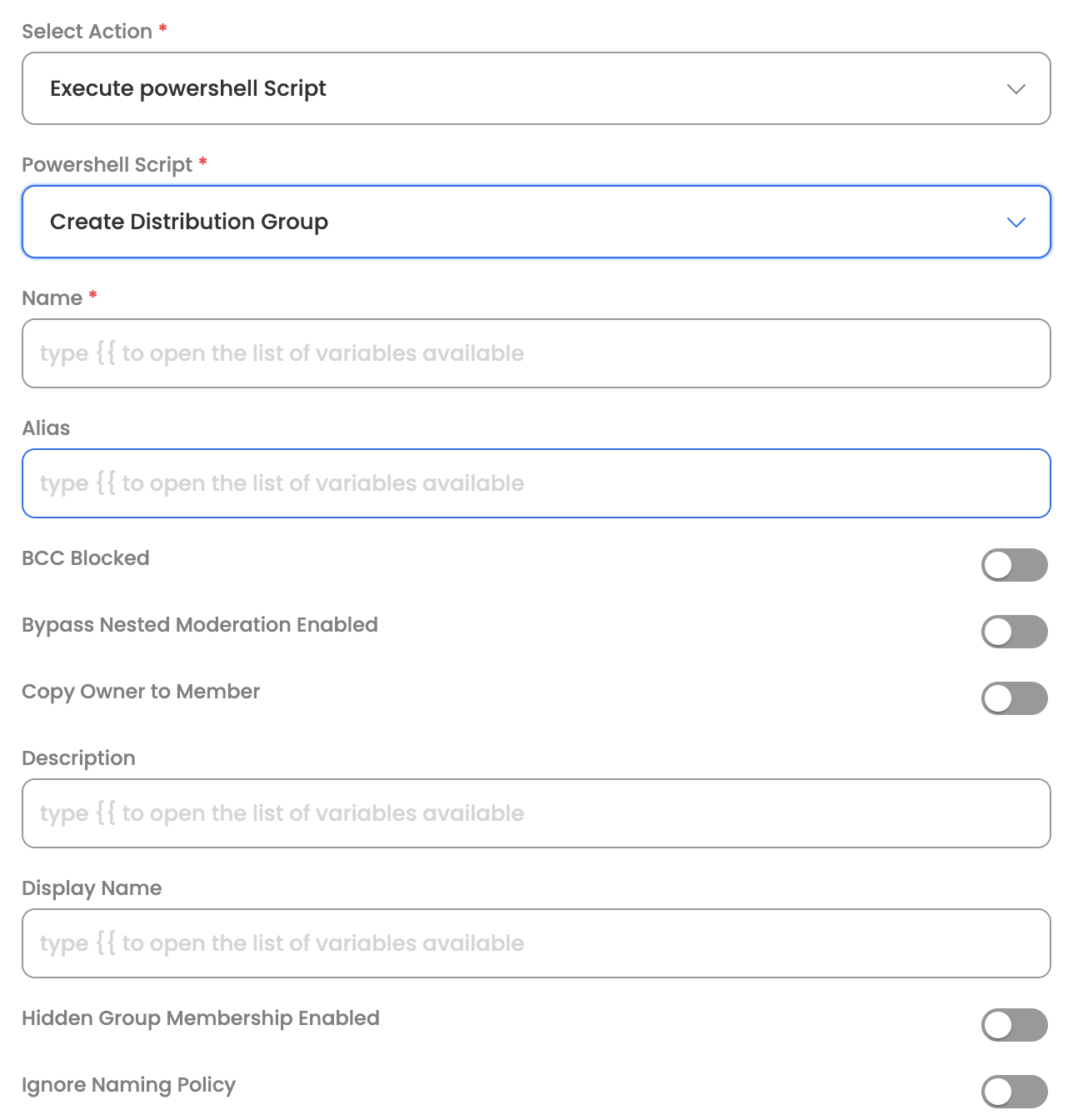Viewport: 1078px width, 1120px height.
Task: Turn on Bypass Nested Moderation Enabled switch
Action: click(x=1014, y=632)
